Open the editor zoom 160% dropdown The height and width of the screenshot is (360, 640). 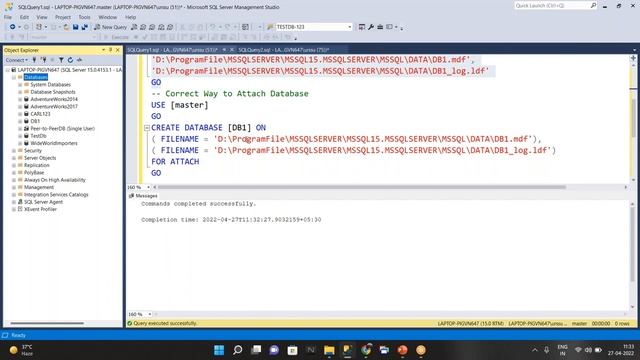click(x=149, y=187)
